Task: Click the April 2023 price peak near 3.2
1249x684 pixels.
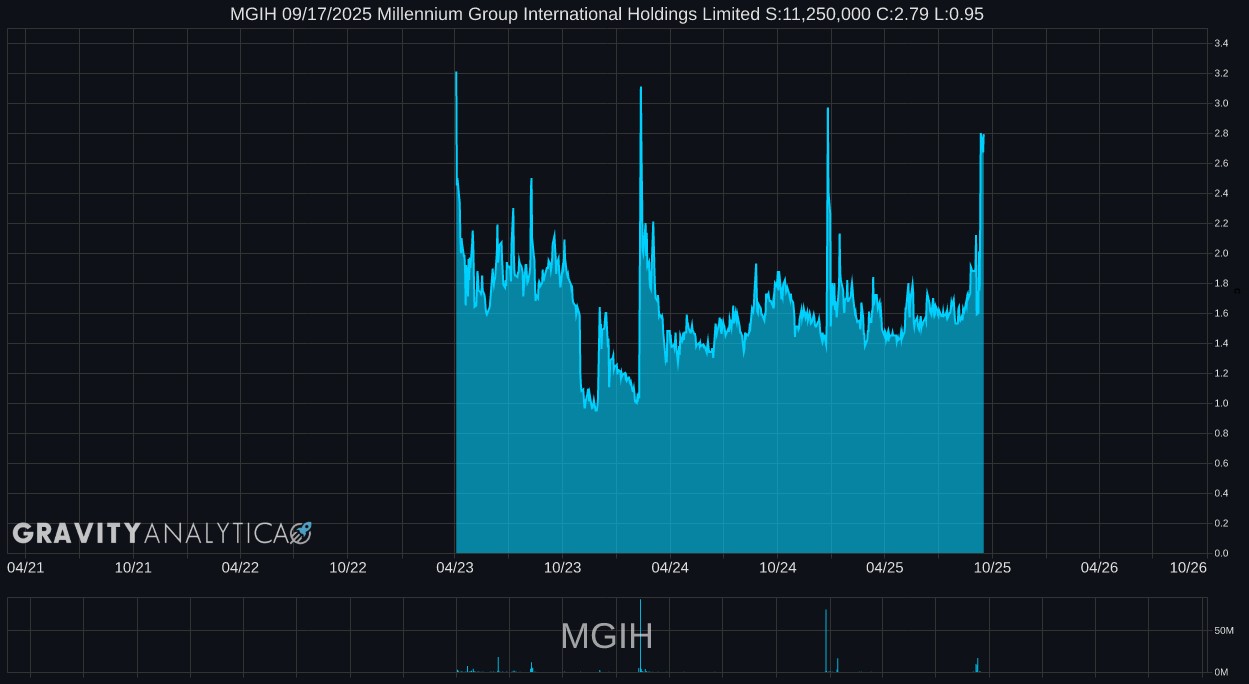Action: click(x=456, y=73)
